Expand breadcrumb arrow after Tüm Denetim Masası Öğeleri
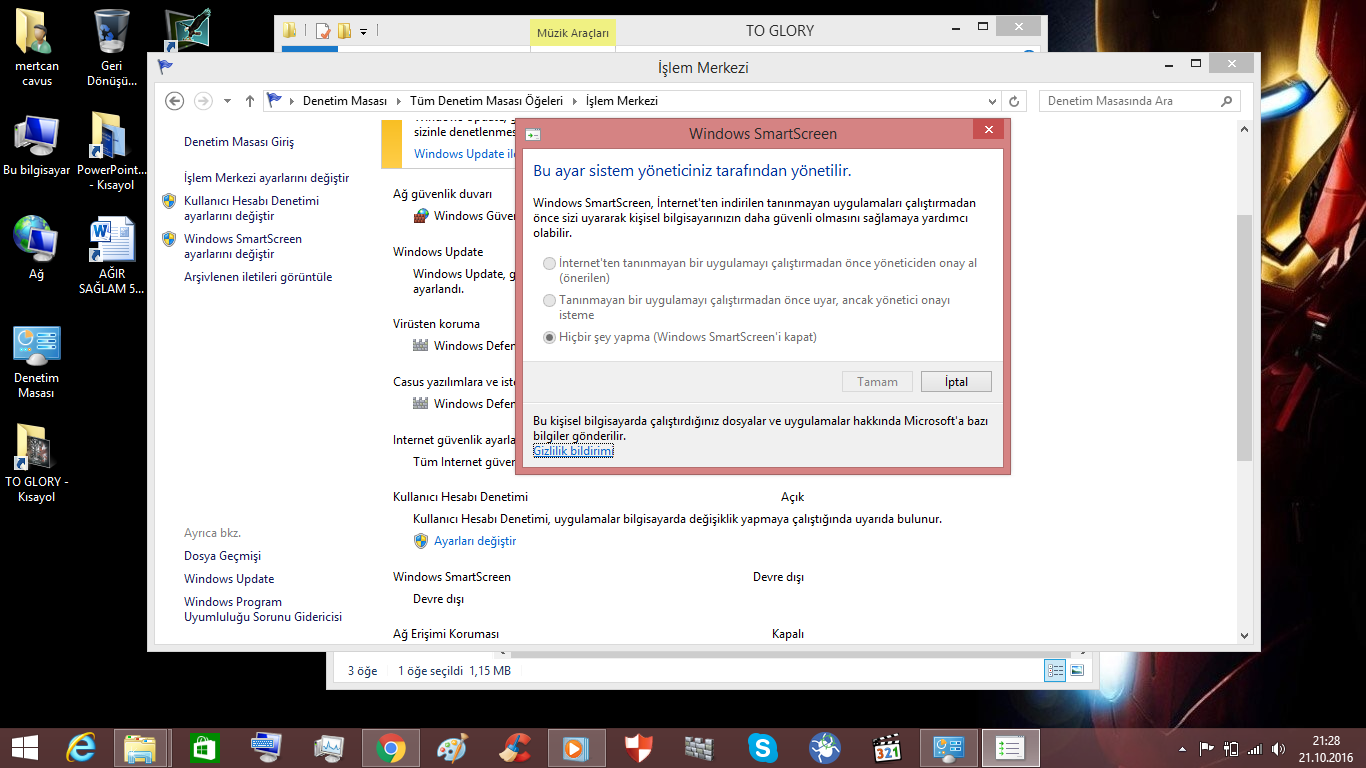The height and width of the screenshot is (768, 1366). (x=574, y=101)
